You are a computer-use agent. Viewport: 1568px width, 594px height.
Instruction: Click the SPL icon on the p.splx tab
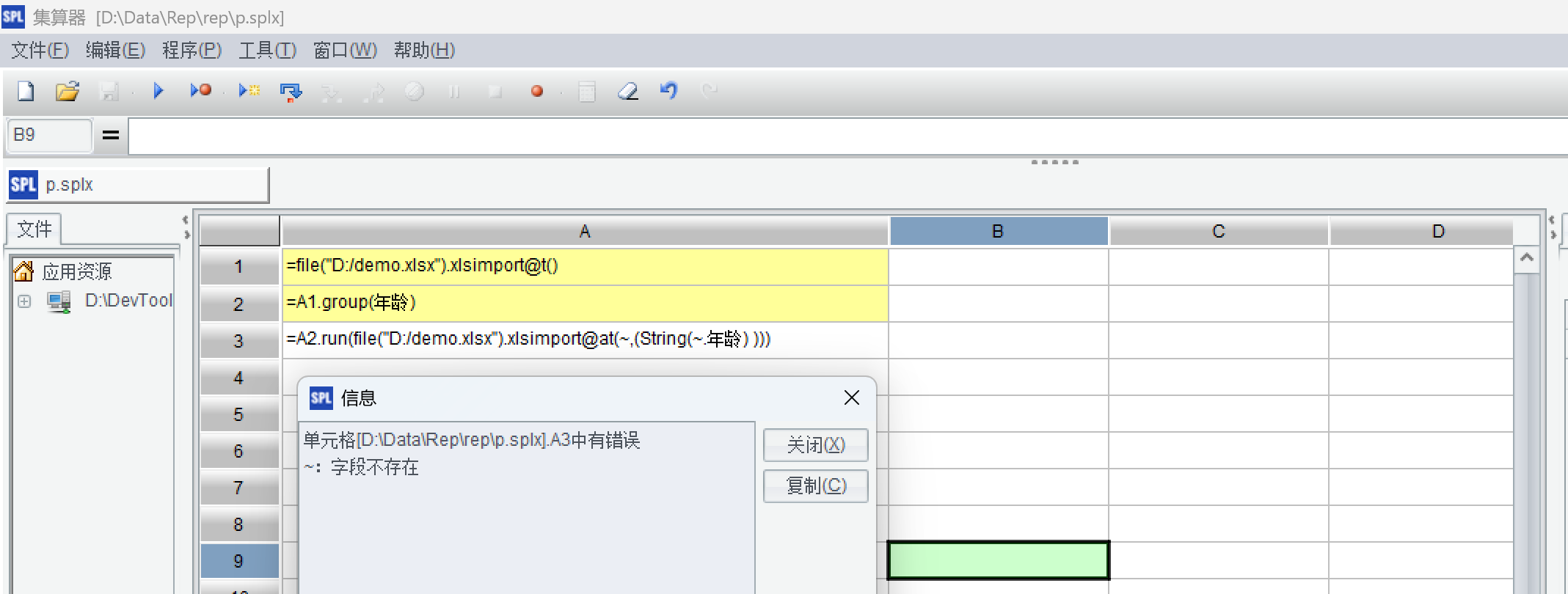coord(23,185)
